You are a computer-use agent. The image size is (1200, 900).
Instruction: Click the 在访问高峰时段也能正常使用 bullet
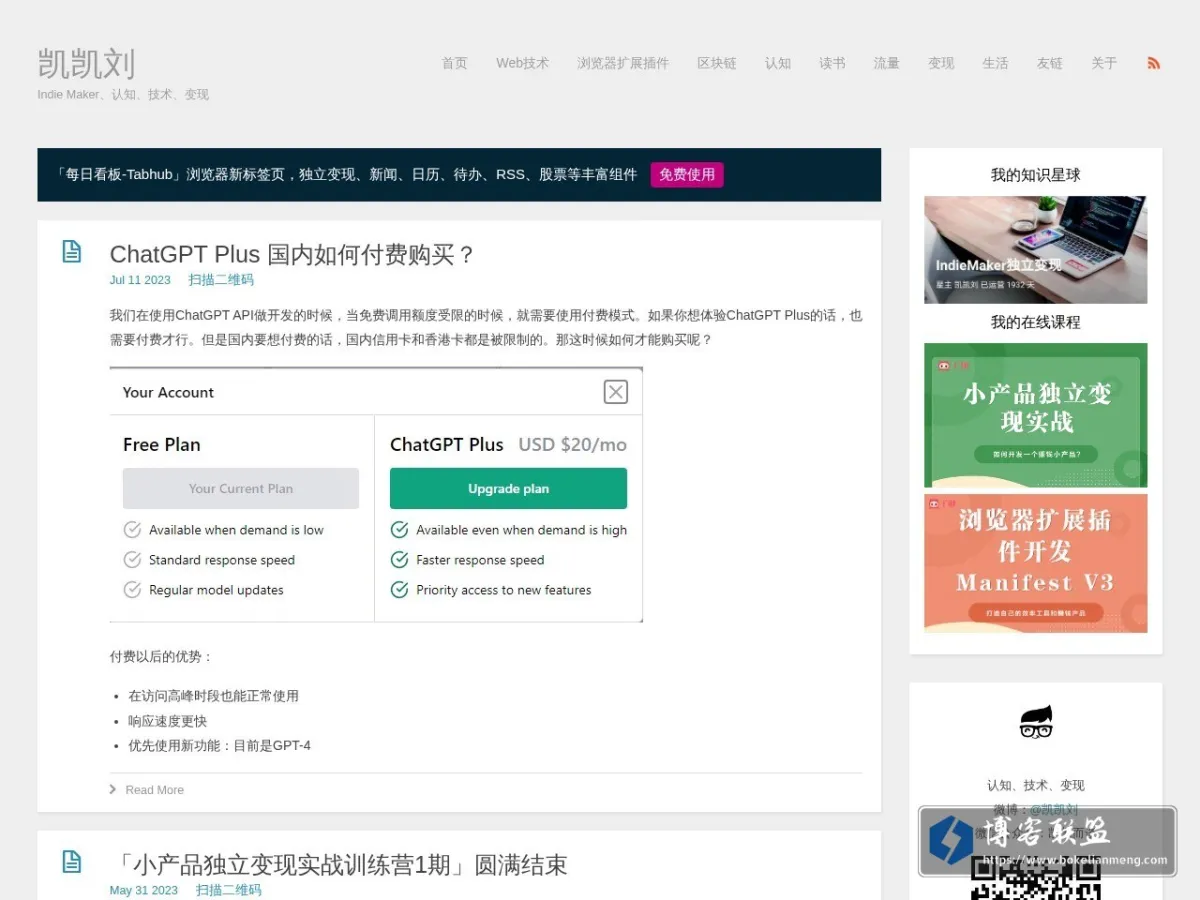click(x=213, y=696)
